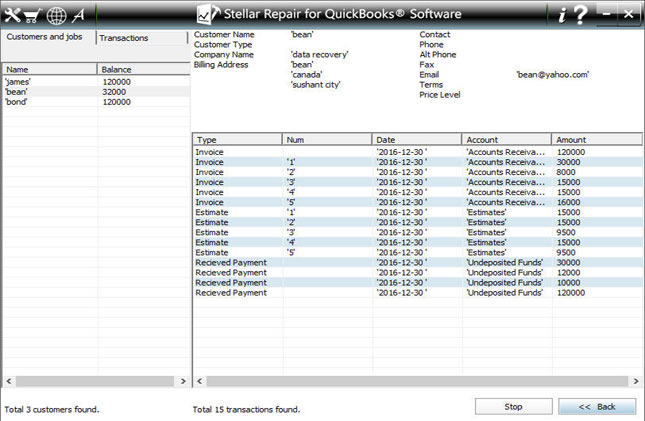This screenshot has height=421, width=645.
Task: Click right arrow of customers list scrollbar
Action: coord(183,381)
